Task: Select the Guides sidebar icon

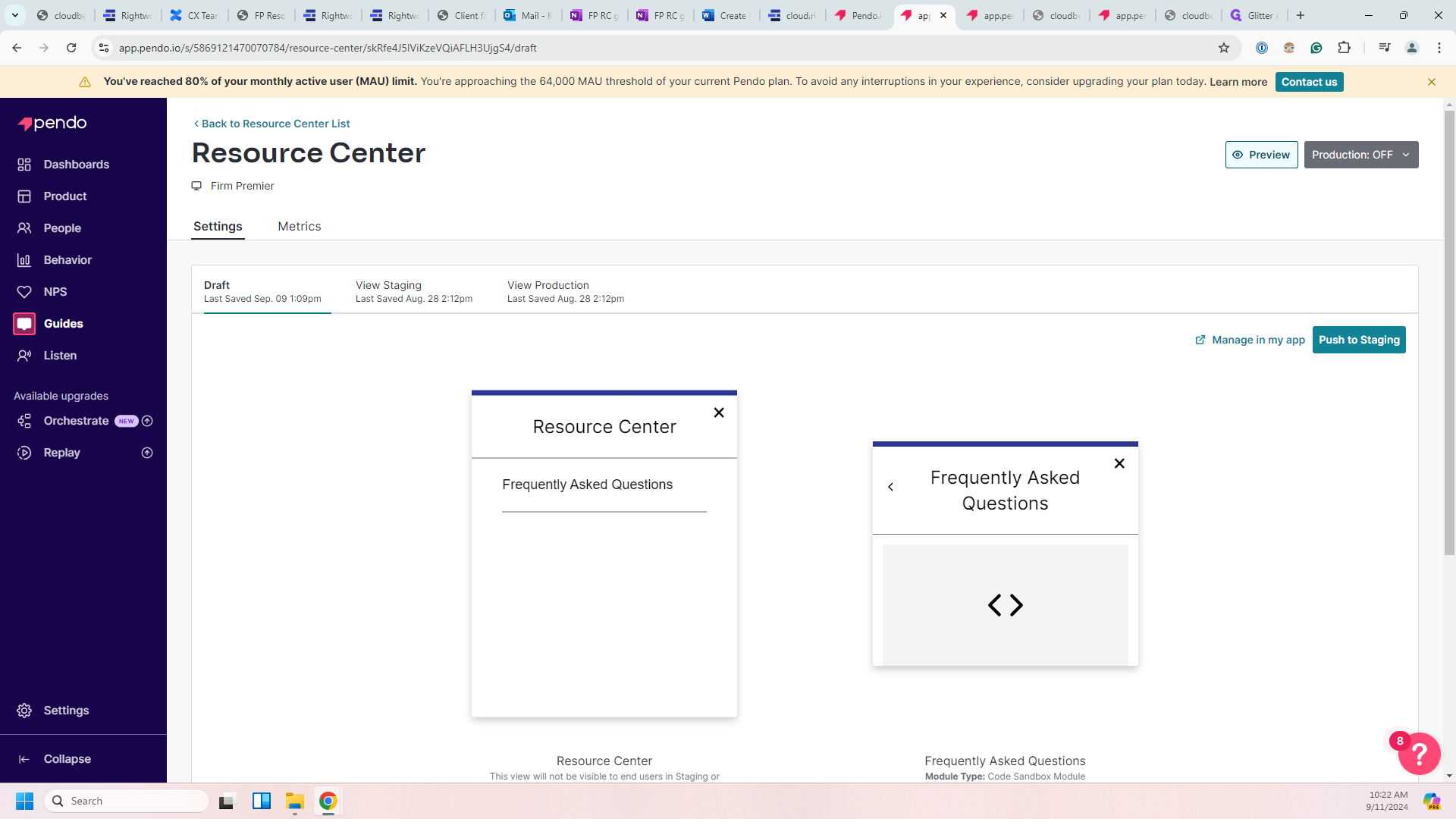Action: tap(24, 324)
